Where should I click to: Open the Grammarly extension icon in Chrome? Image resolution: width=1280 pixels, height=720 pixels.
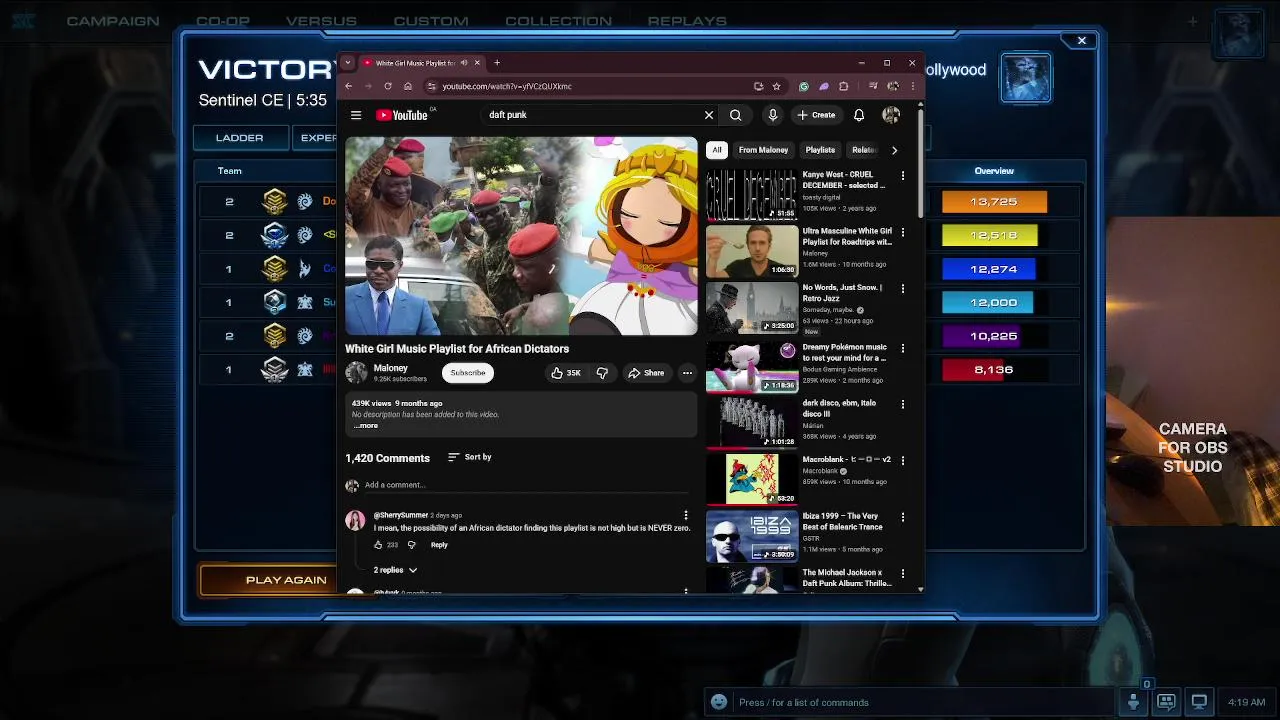(x=804, y=86)
